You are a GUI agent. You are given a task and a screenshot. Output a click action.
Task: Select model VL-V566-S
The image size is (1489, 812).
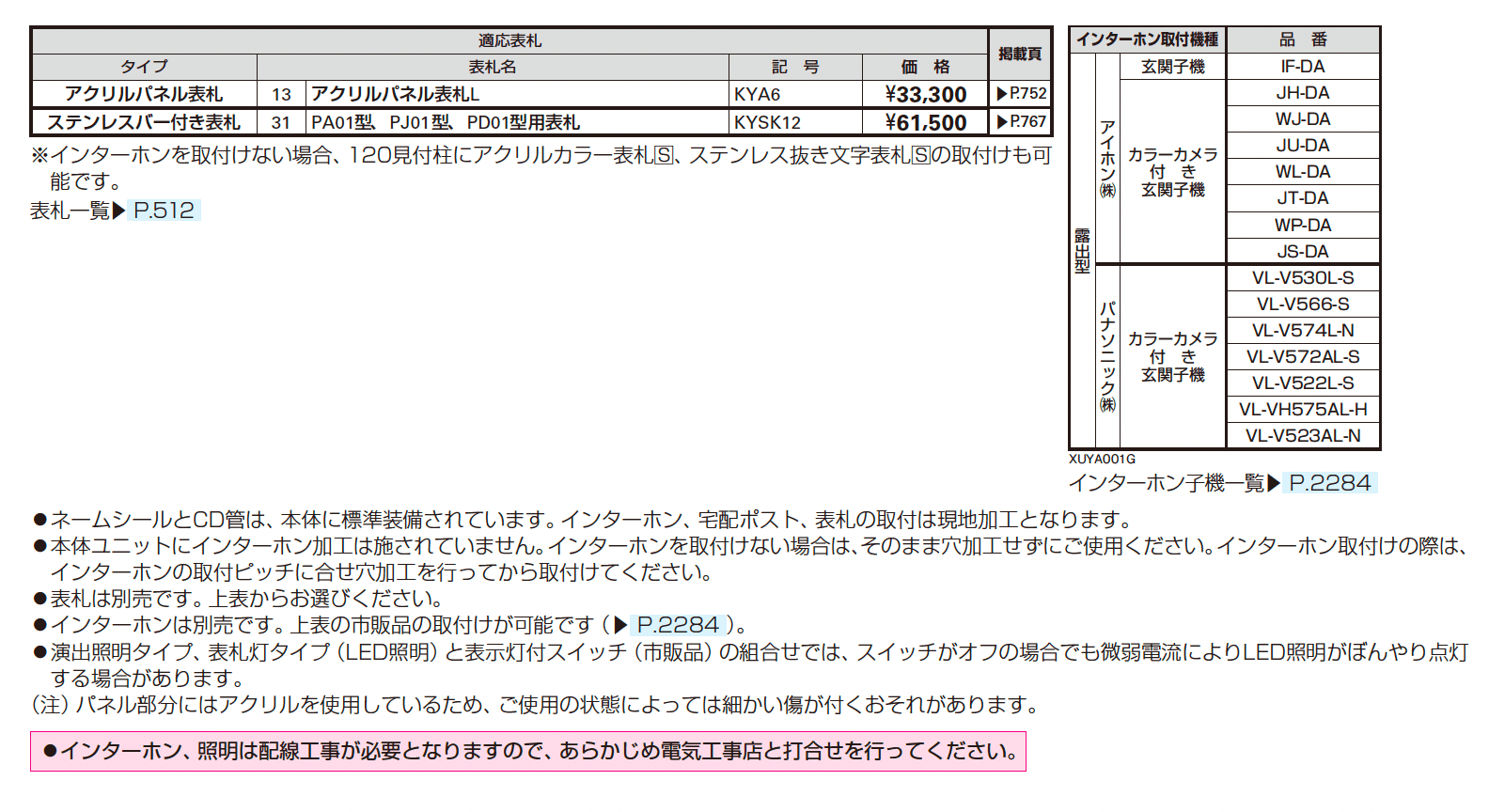1303,304
